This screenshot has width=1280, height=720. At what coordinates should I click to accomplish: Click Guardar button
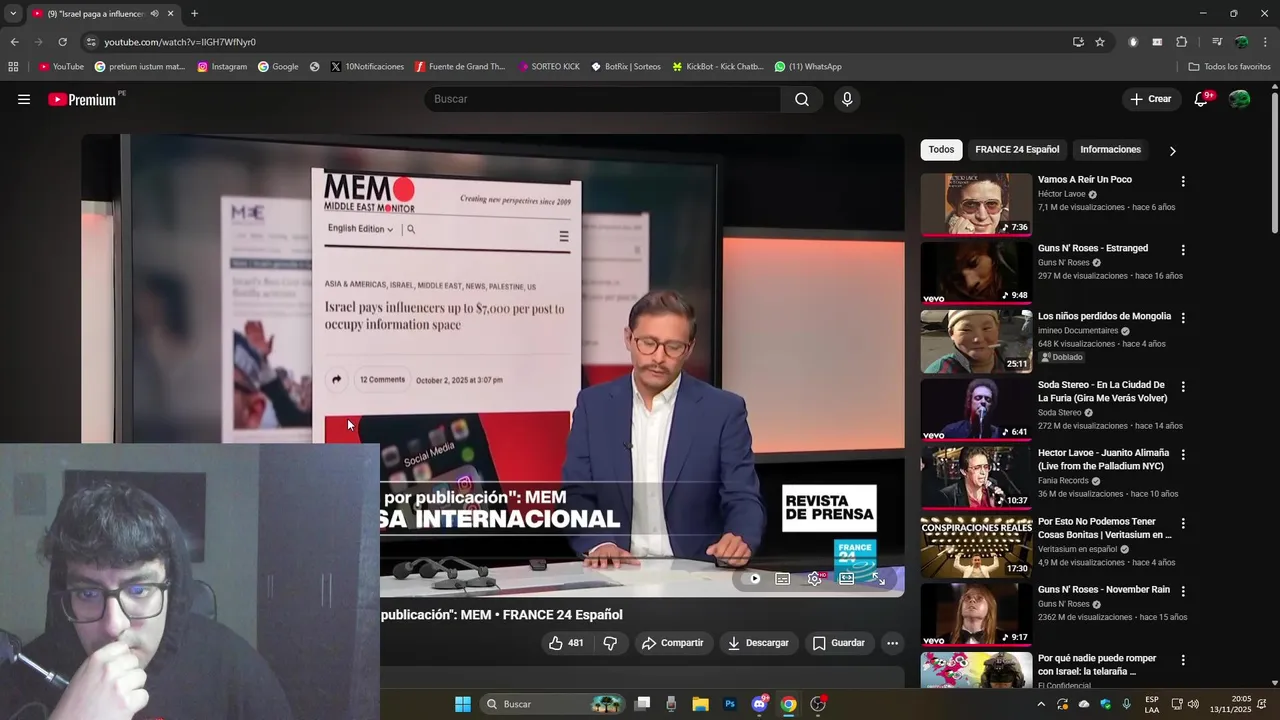[x=838, y=643]
